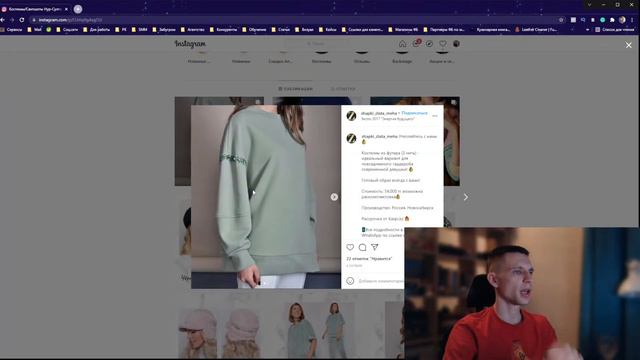Open Chrome profile avatar
This screenshot has height=360, width=640.
click(622, 20)
